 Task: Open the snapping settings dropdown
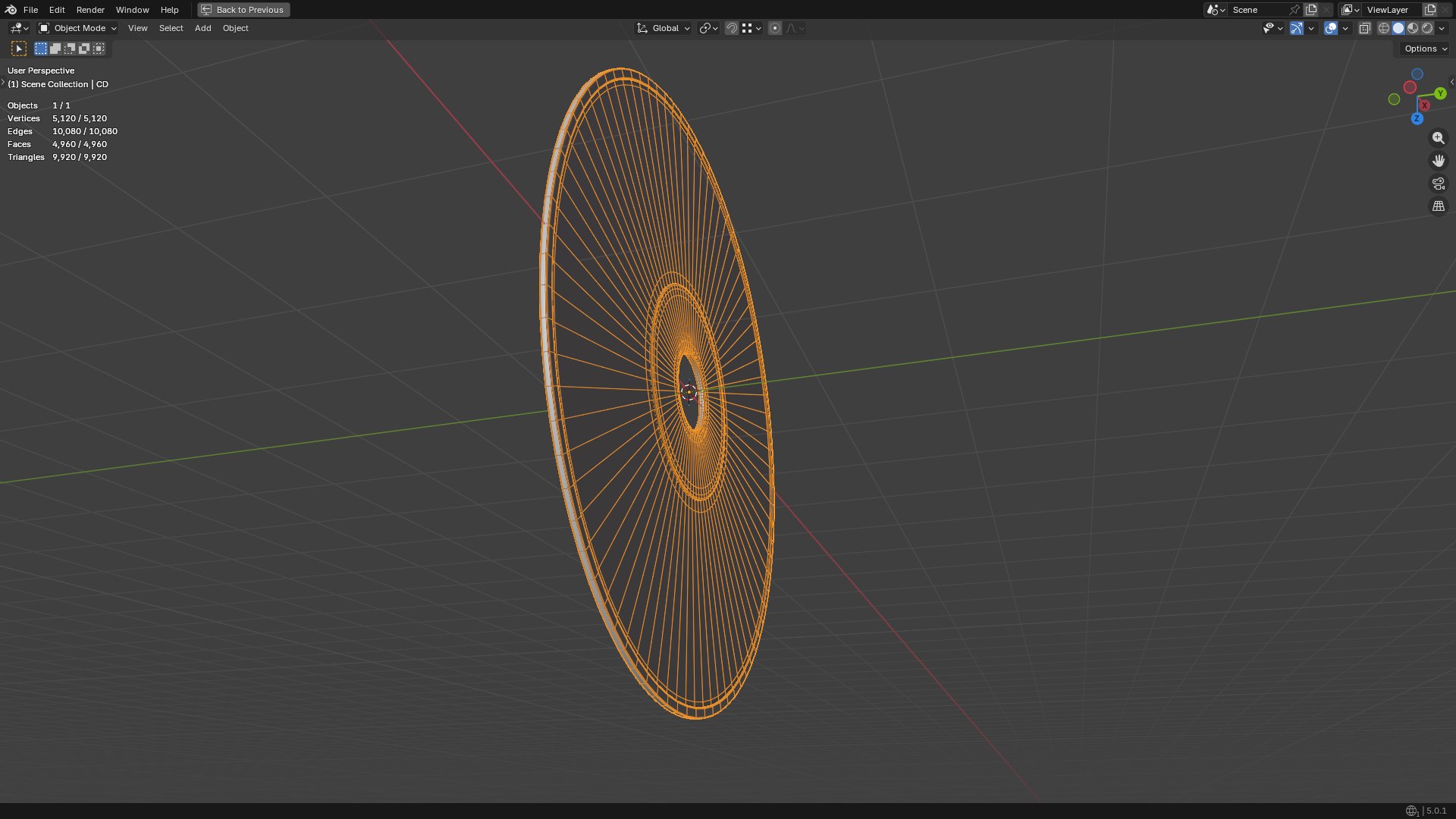[x=752, y=28]
